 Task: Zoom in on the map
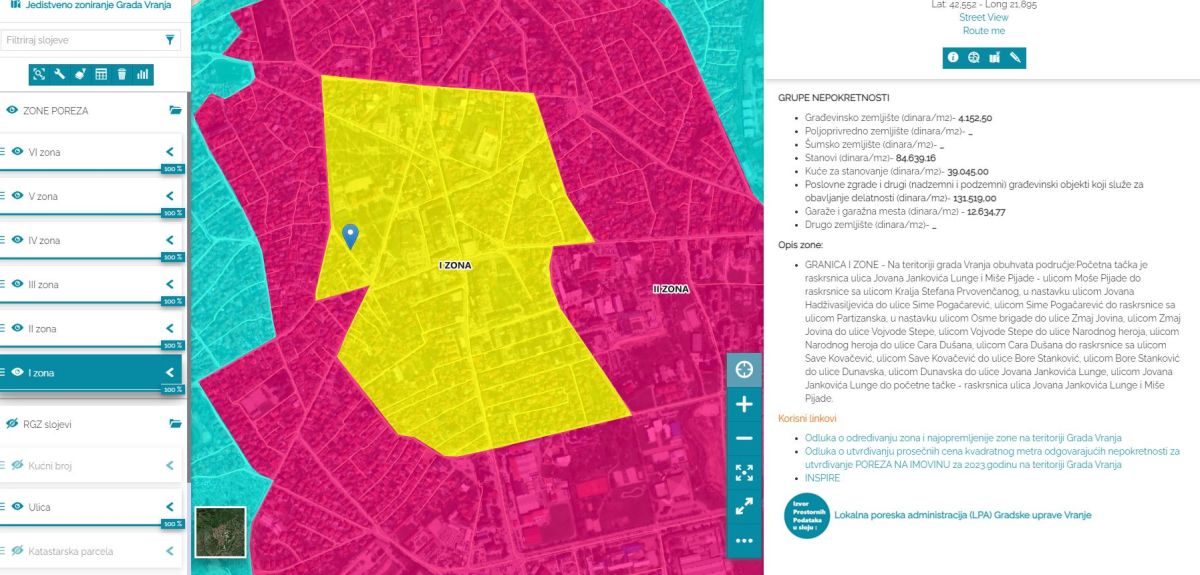pyautogui.click(x=743, y=404)
